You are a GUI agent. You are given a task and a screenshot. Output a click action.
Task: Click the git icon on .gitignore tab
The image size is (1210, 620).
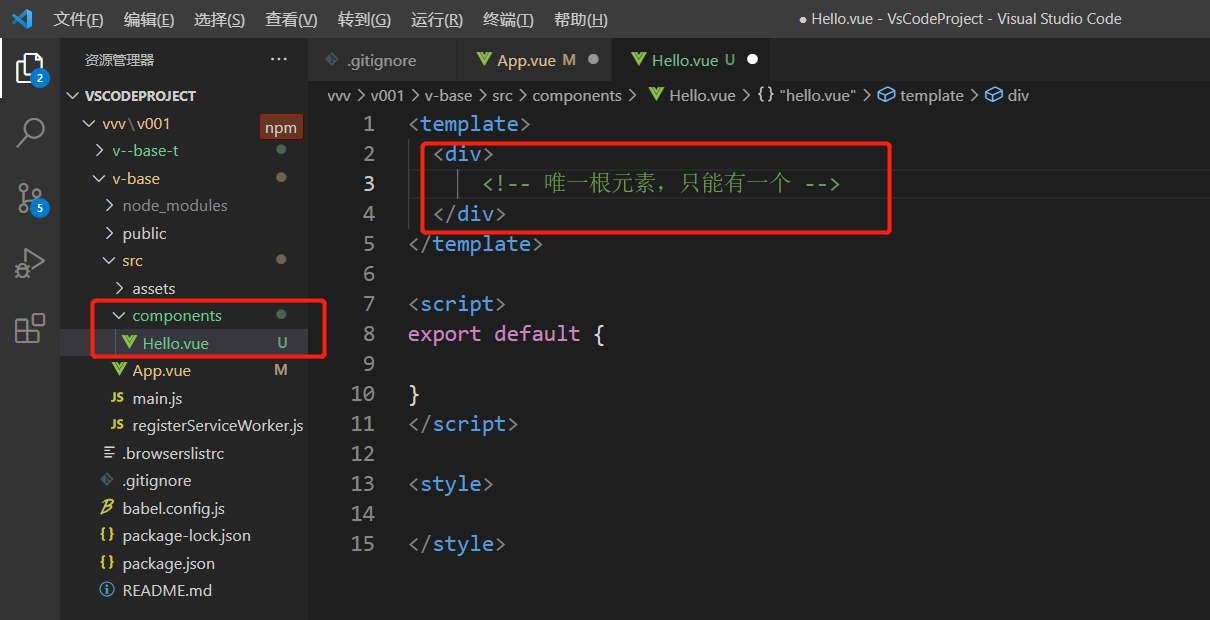[x=332, y=60]
